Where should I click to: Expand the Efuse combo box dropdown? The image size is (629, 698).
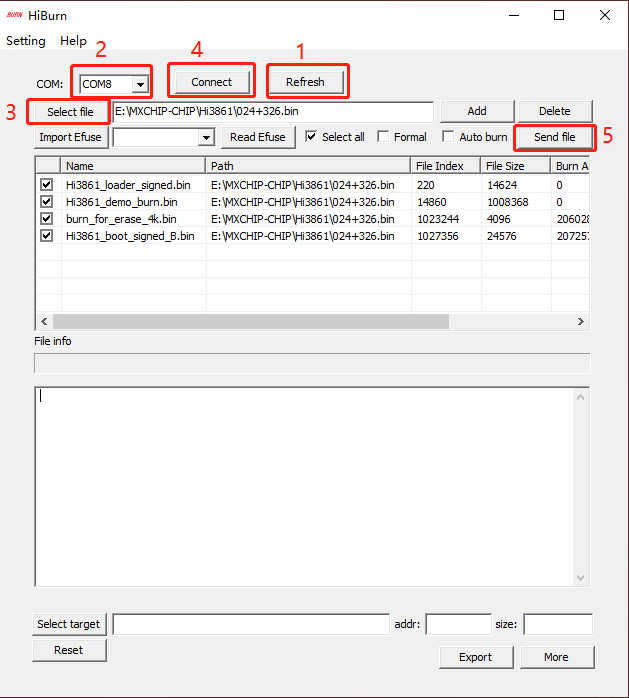coord(206,138)
